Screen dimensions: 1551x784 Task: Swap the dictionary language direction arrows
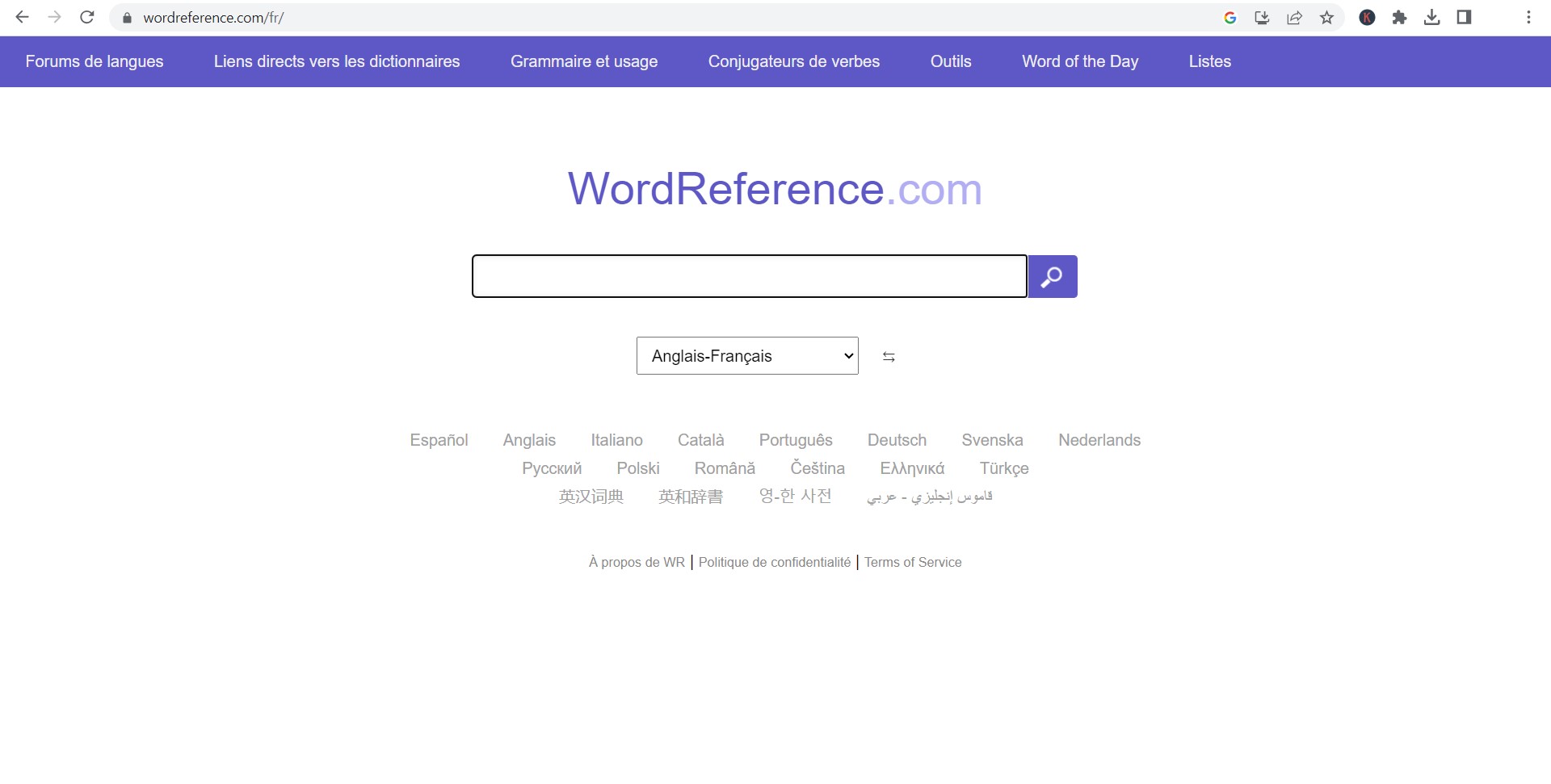coord(889,357)
